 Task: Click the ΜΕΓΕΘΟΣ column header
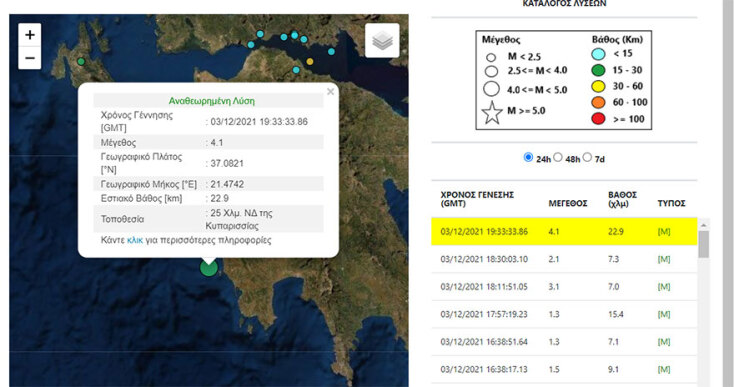click(x=568, y=203)
